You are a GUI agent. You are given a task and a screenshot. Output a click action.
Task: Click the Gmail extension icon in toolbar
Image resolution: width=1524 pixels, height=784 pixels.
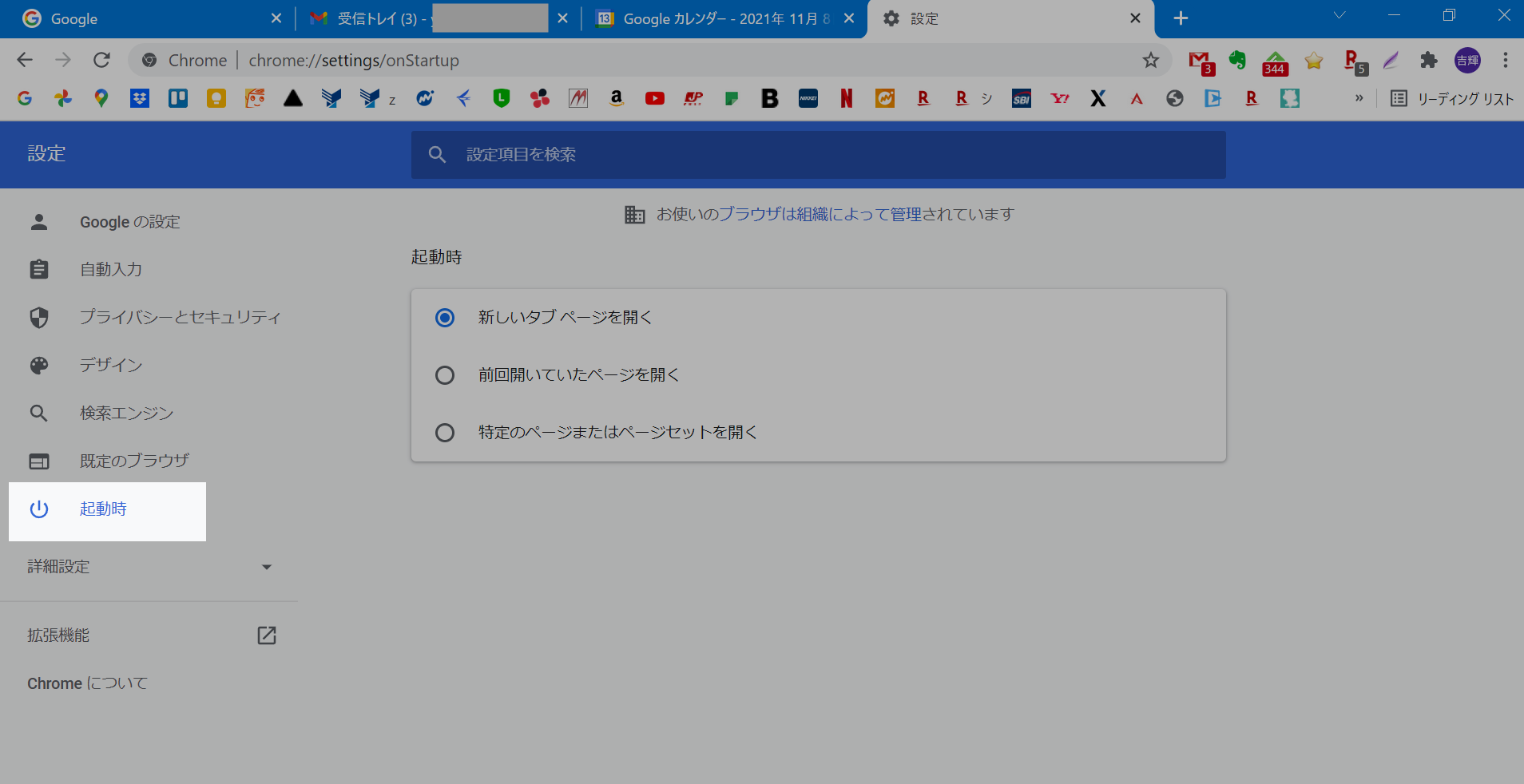1200,61
